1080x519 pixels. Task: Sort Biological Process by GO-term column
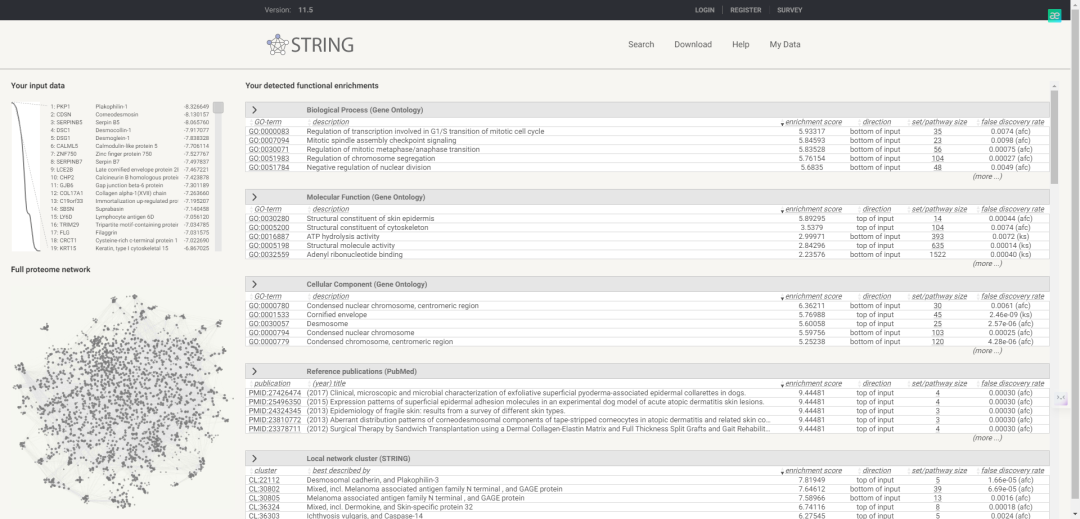click(267, 122)
